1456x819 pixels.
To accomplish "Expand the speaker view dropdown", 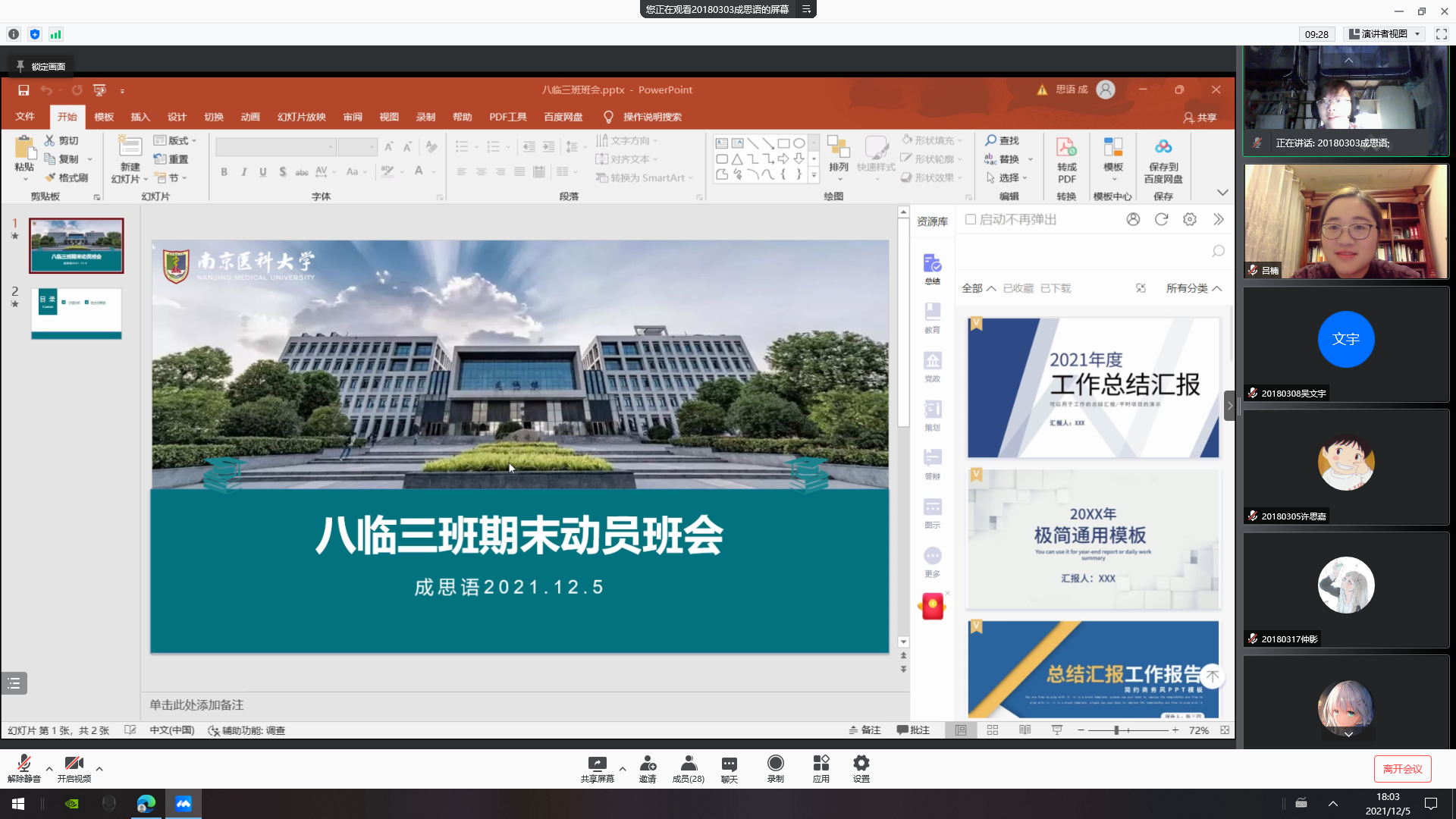I will [1417, 34].
